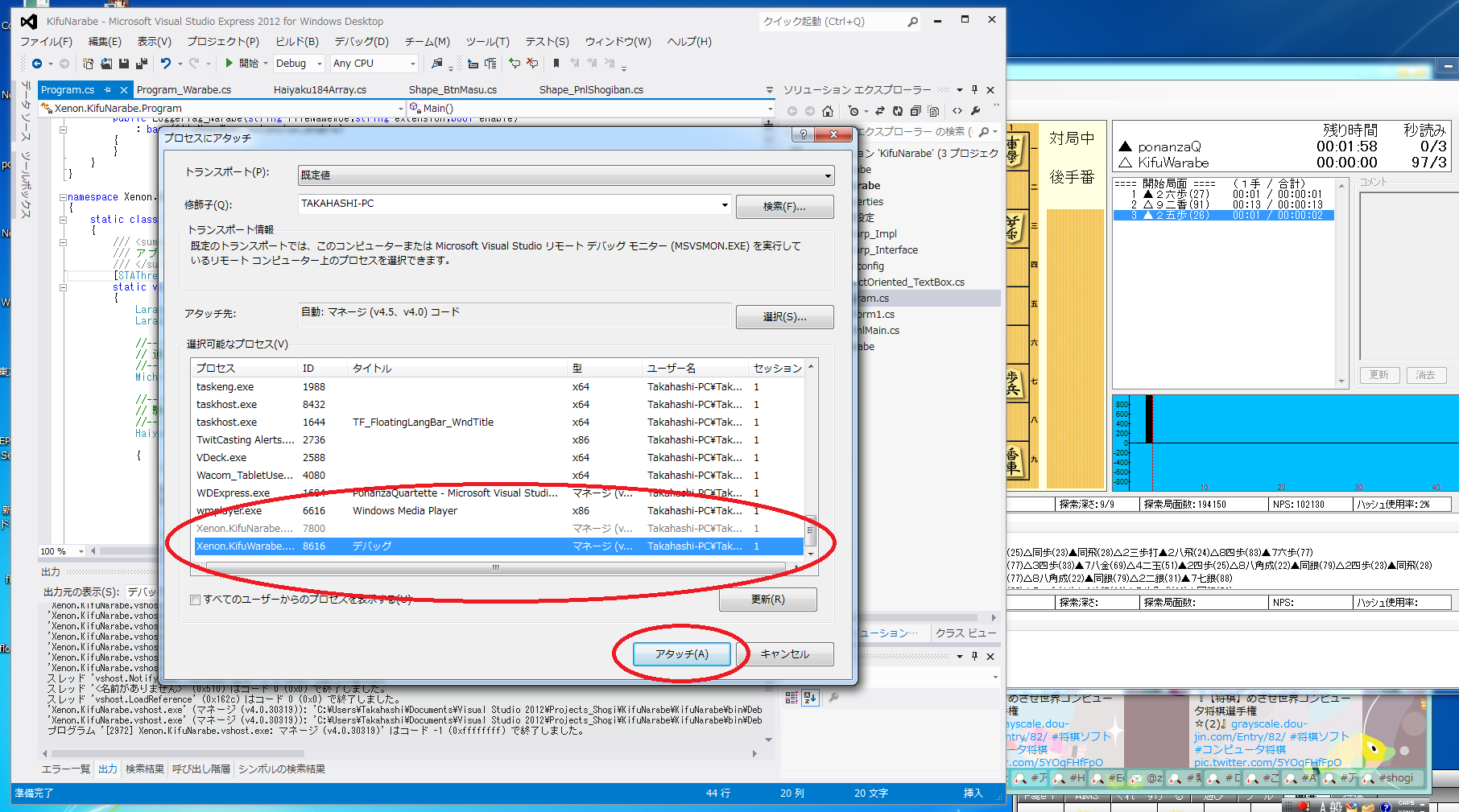Pin the Solution Explorer panel with the pushpin
The width and height of the screenshot is (1459, 812).
[x=975, y=90]
